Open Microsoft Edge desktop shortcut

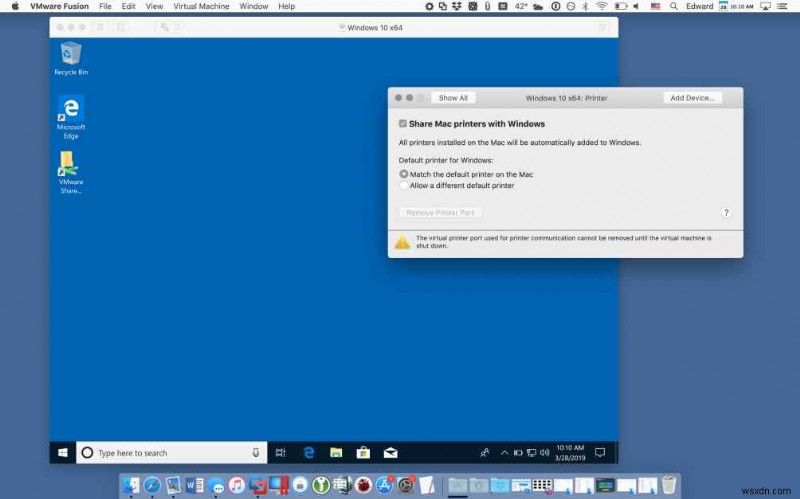[71, 117]
